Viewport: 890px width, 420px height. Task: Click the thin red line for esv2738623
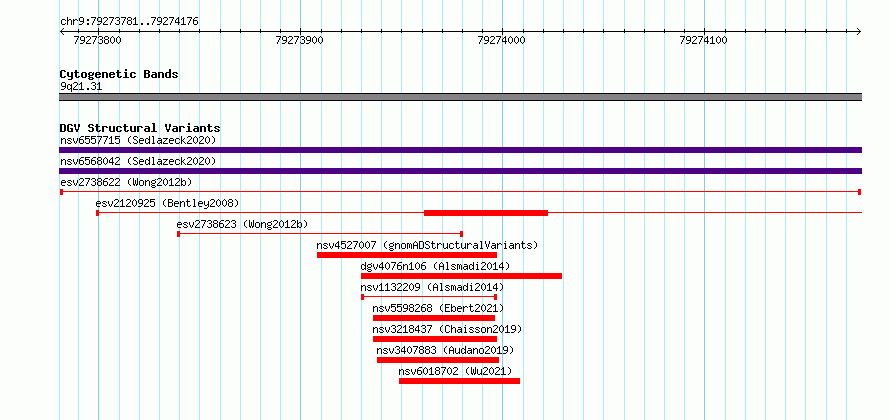[320, 234]
